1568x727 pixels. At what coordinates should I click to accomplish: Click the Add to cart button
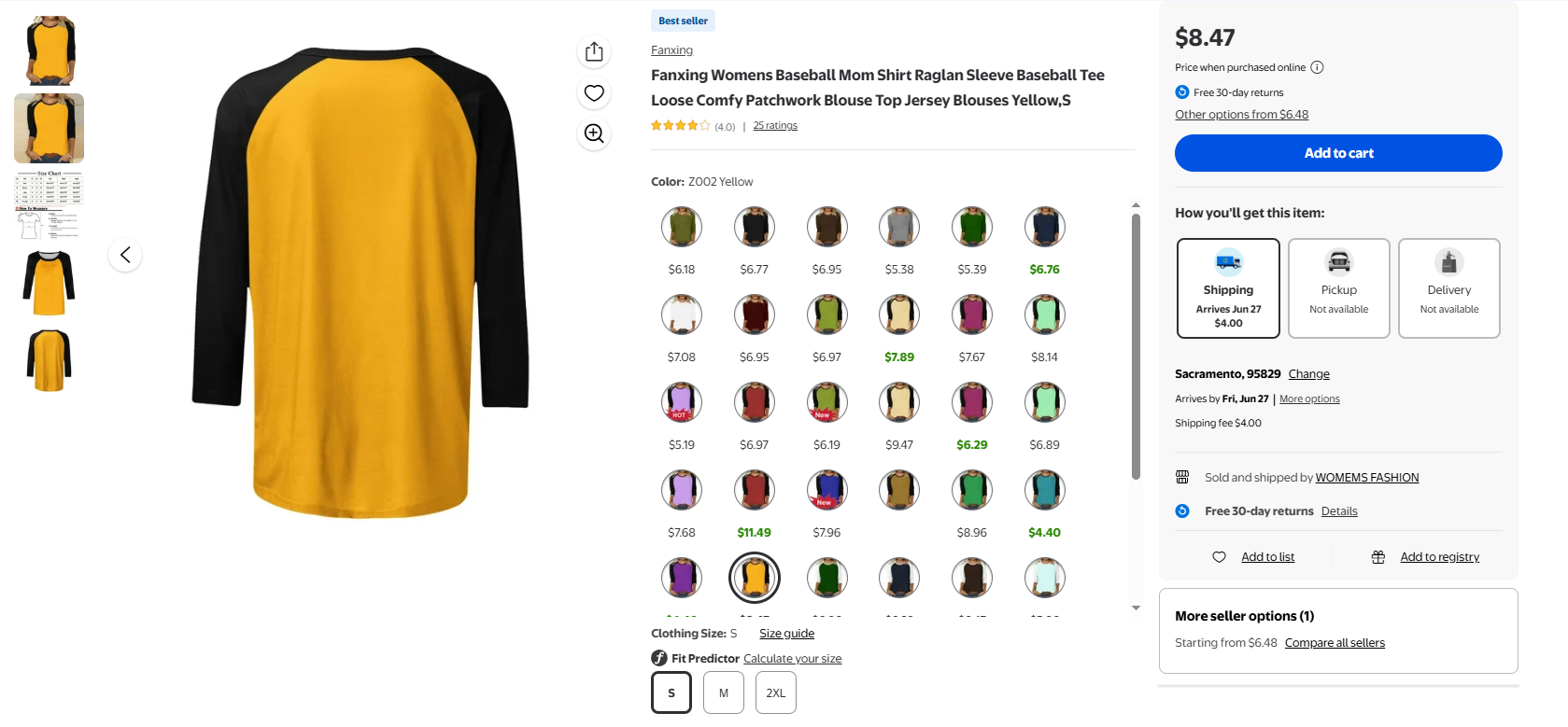[1338, 153]
